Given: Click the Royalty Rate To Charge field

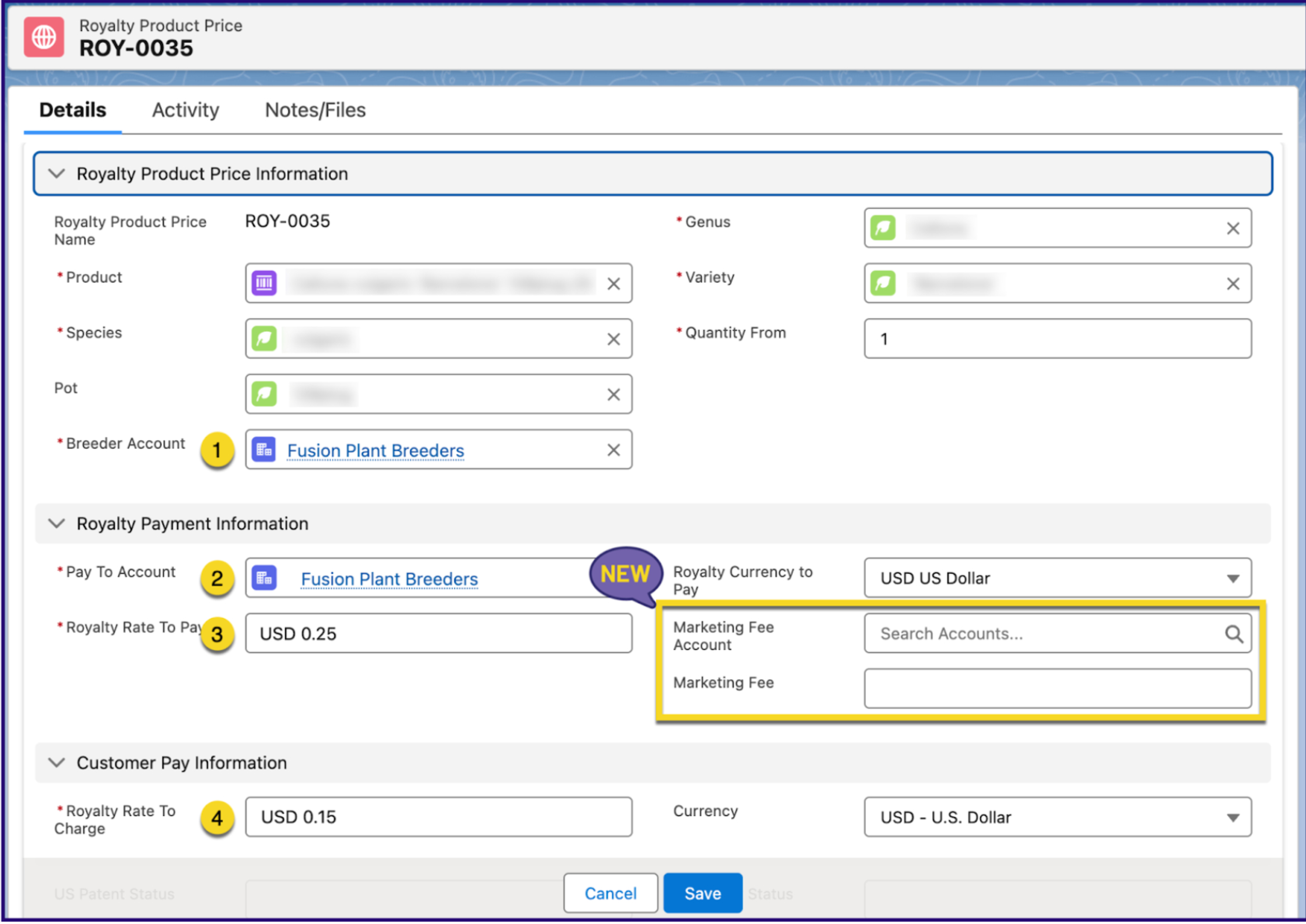Looking at the screenshot, I should [439, 818].
